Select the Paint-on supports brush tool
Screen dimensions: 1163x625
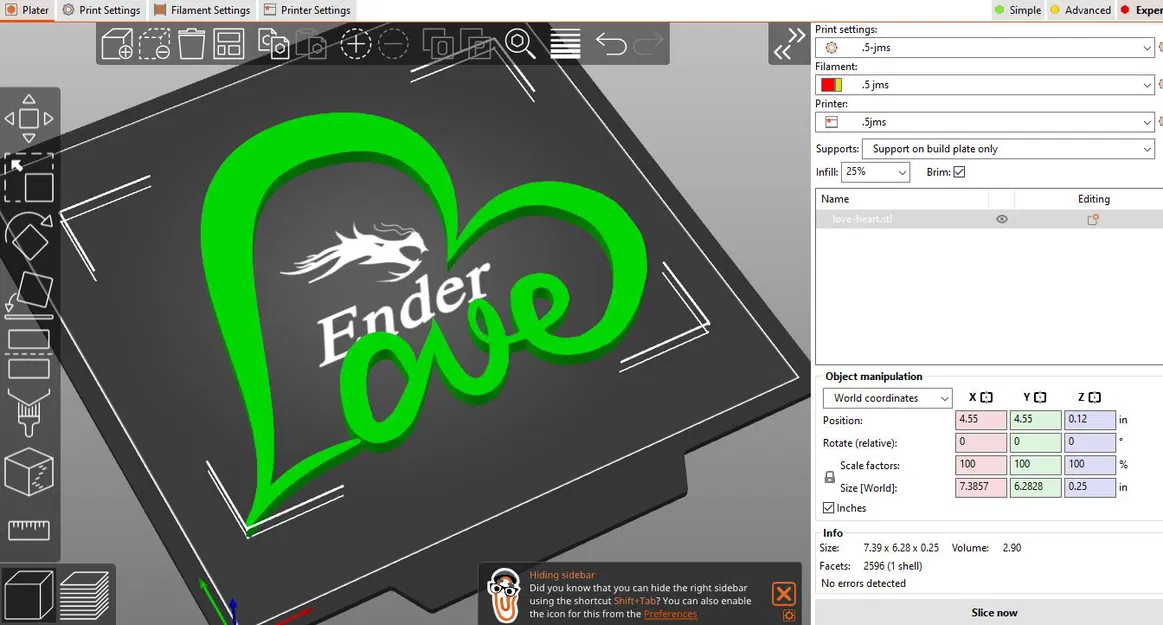pos(29,412)
